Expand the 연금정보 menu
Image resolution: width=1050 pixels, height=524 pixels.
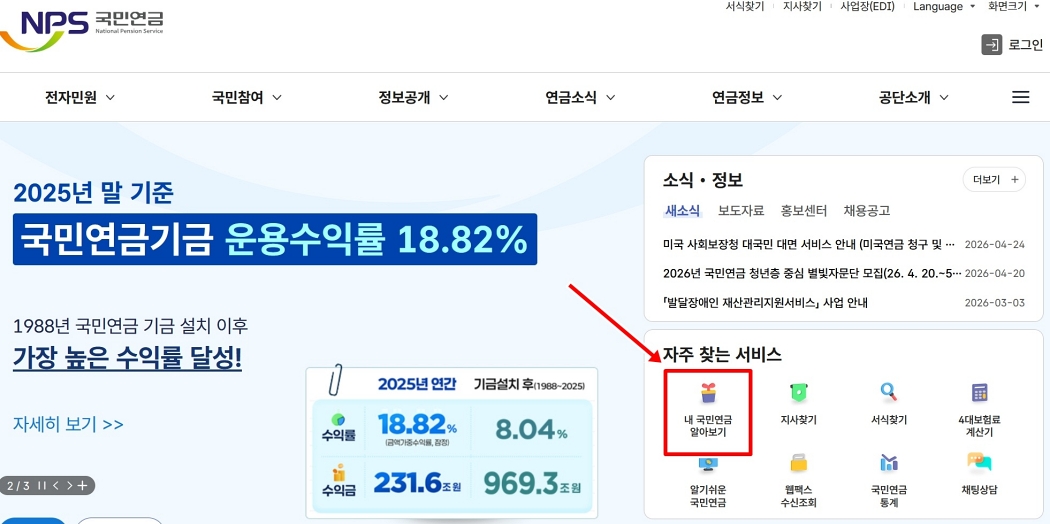point(747,98)
